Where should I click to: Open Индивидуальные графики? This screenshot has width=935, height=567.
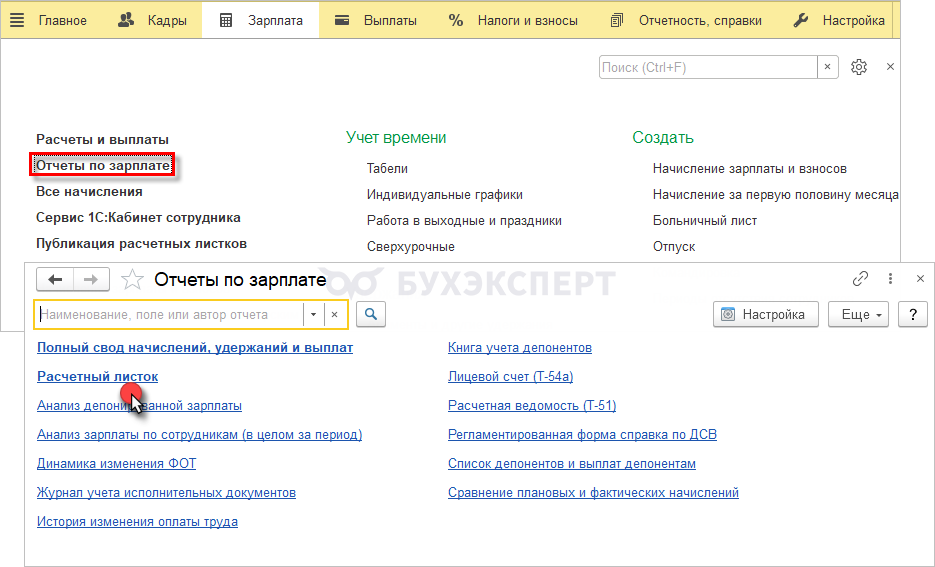[x=445, y=194]
